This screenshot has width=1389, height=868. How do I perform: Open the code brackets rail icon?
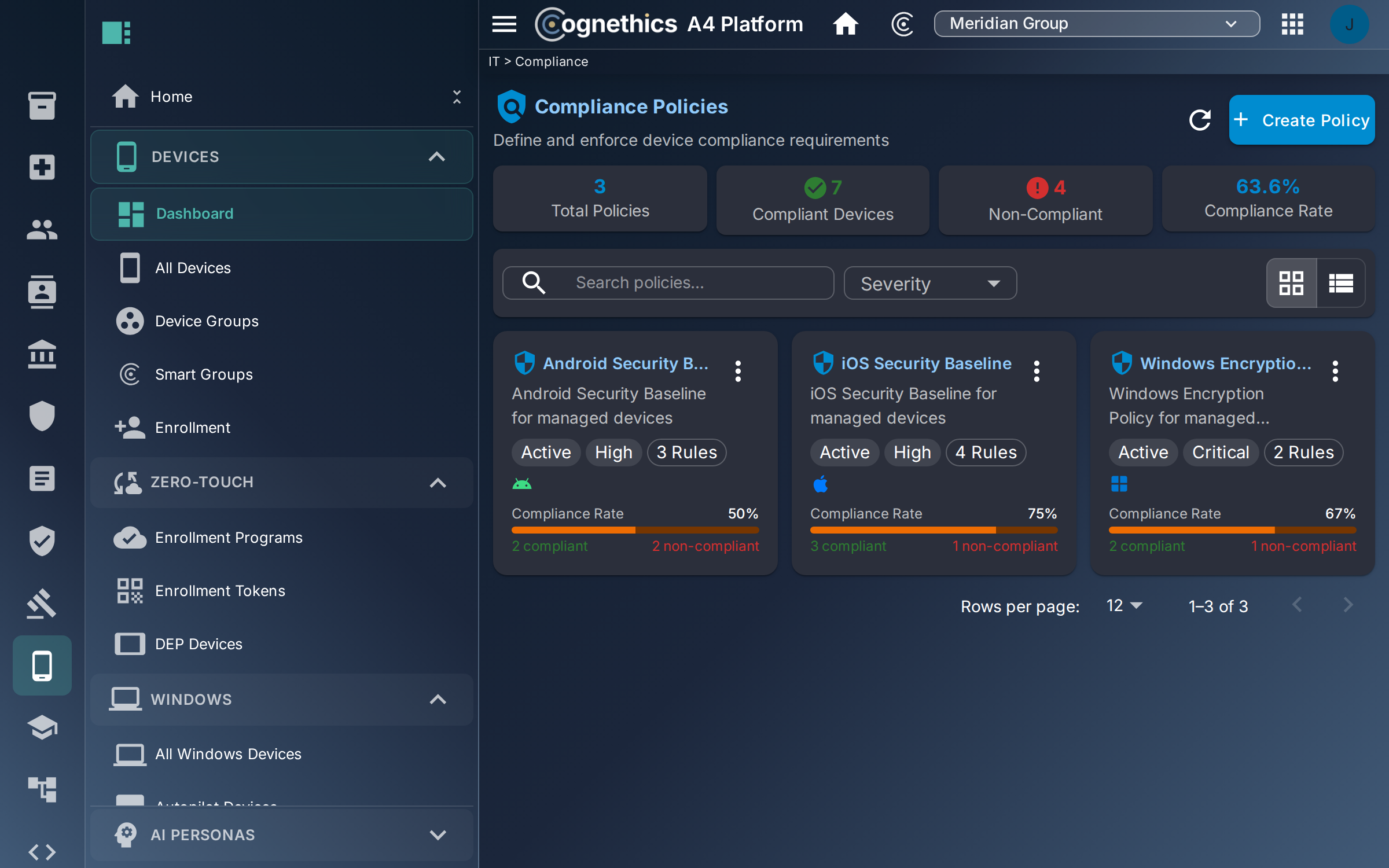tap(42, 852)
